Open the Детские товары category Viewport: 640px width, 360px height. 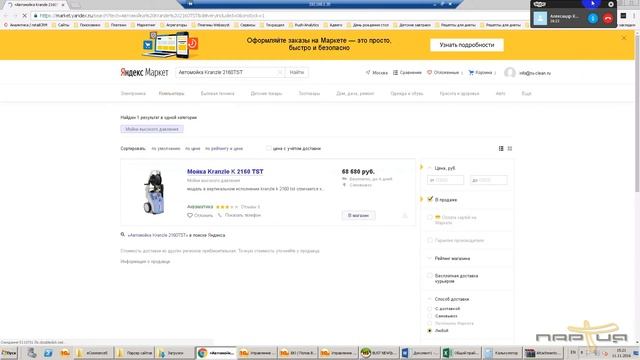[266, 93]
